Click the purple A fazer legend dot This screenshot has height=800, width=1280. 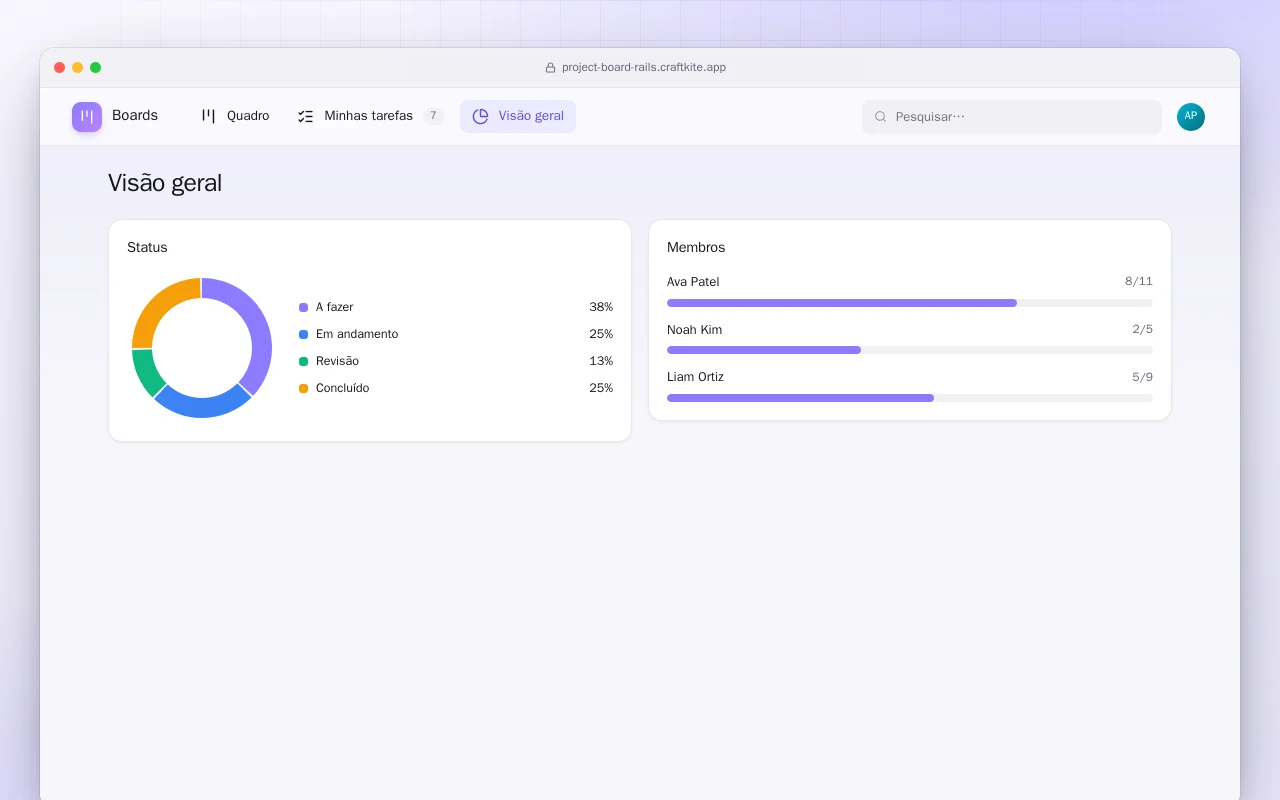[303, 307]
